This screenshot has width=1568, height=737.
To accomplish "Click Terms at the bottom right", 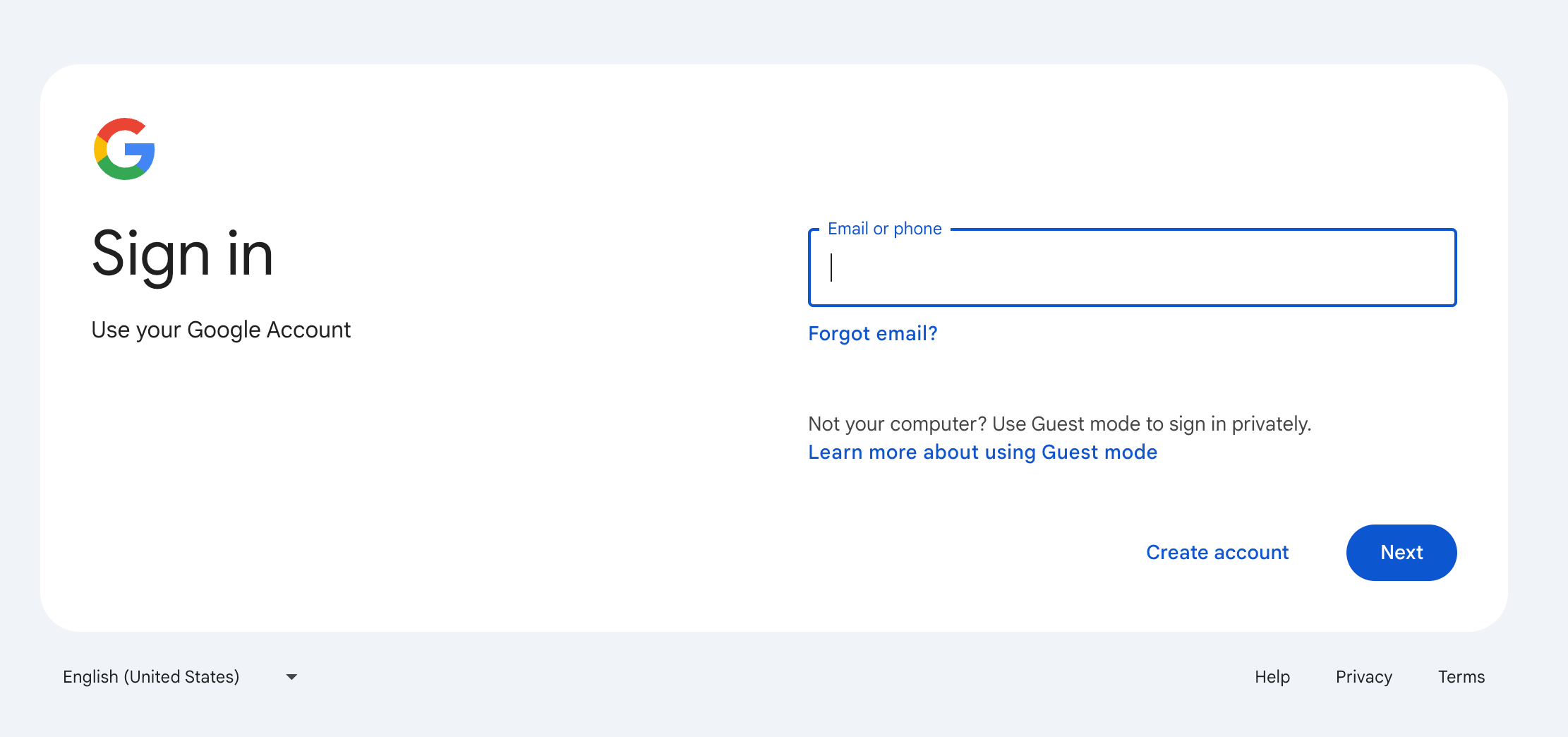I will (1460, 676).
